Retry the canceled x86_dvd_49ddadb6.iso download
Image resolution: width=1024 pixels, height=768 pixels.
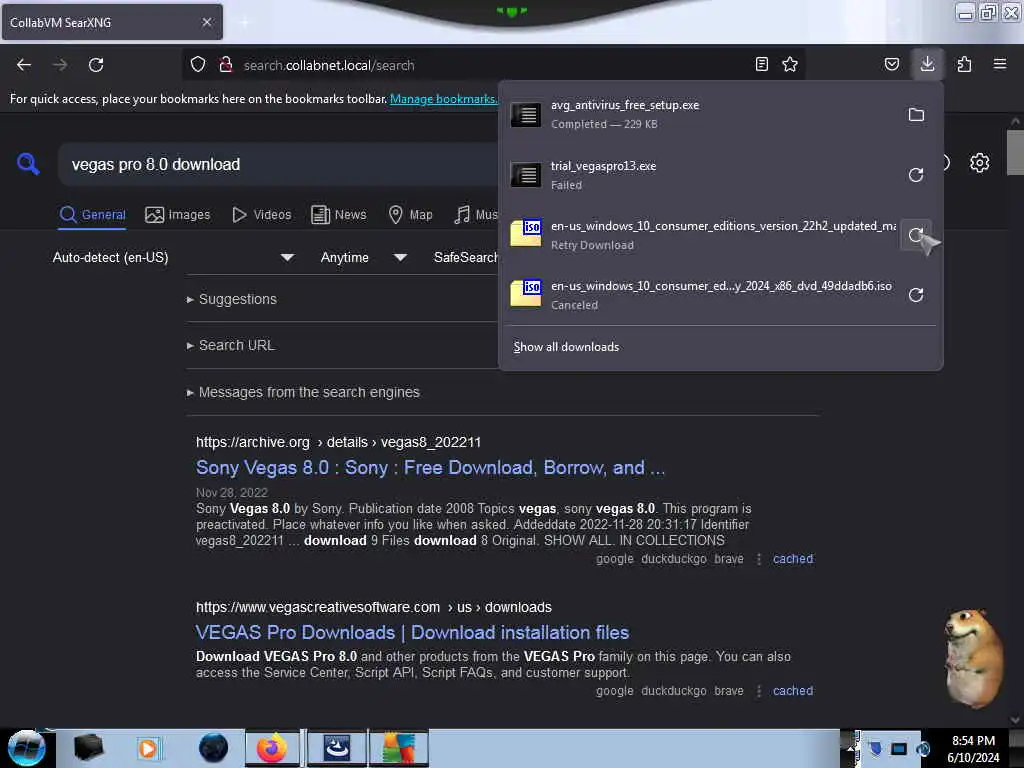tap(916, 295)
